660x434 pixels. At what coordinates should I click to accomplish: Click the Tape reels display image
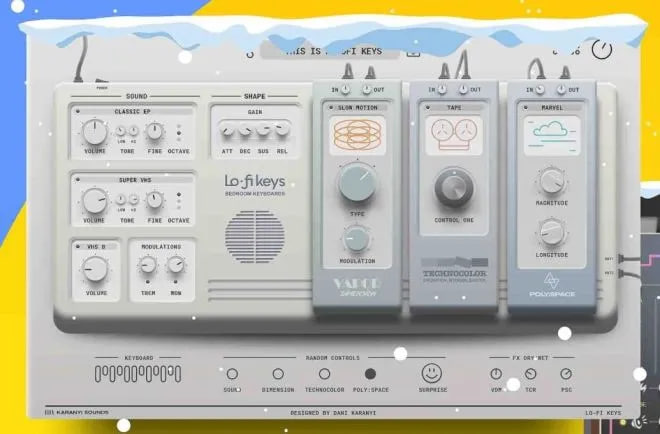tap(454, 136)
